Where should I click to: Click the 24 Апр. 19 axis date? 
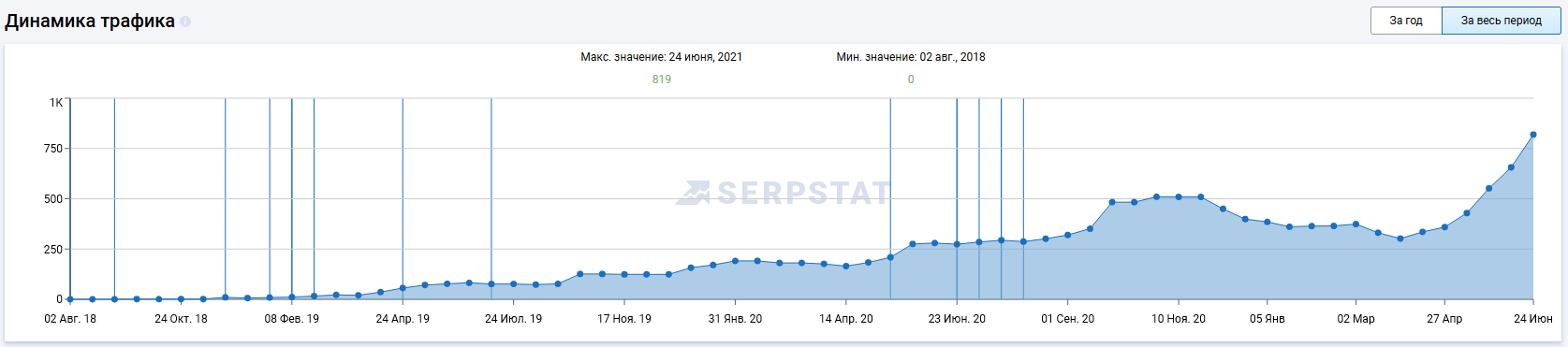coord(403,319)
